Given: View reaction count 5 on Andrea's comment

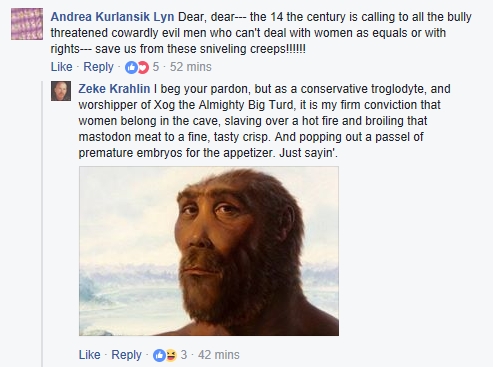Looking at the screenshot, I should (x=156, y=67).
